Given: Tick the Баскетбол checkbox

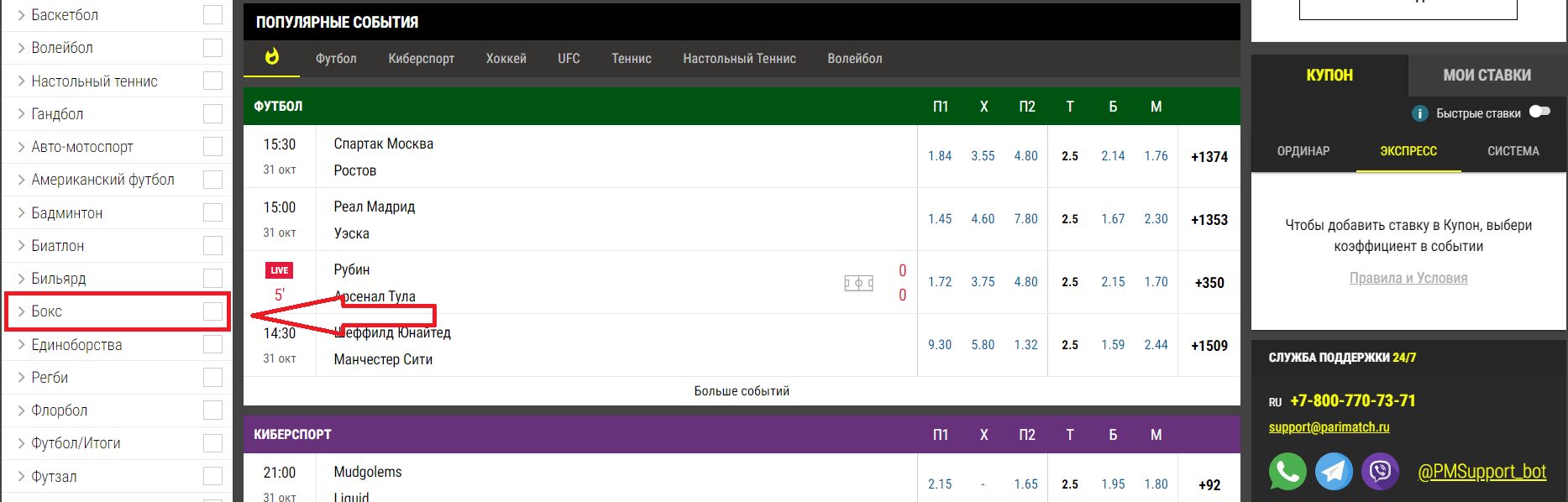Looking at the screenshot, I should (x=213, y=15).
